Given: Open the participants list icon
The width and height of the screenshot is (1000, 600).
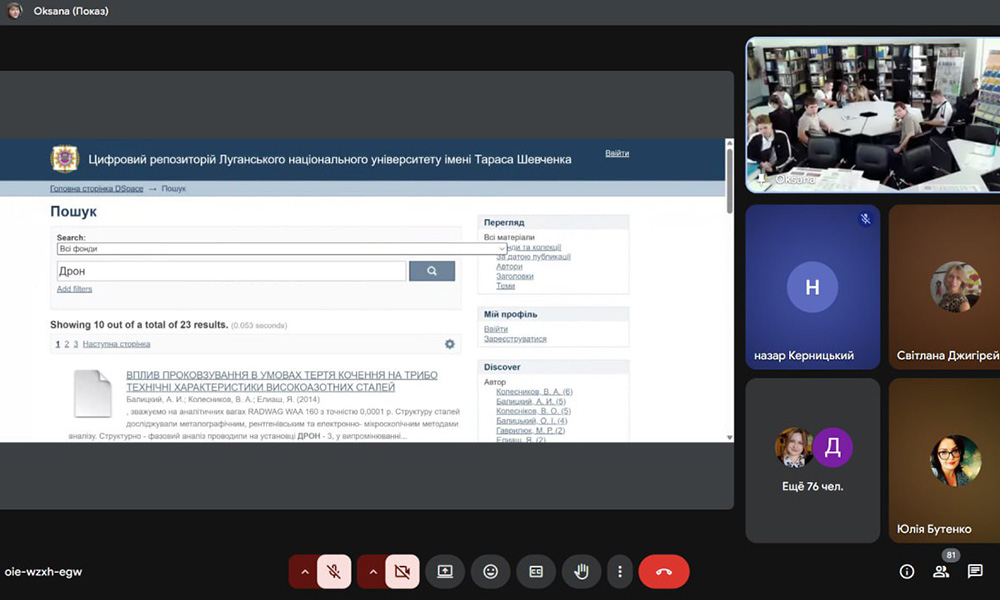Looking at the screenshot, I should coord(941,572).
